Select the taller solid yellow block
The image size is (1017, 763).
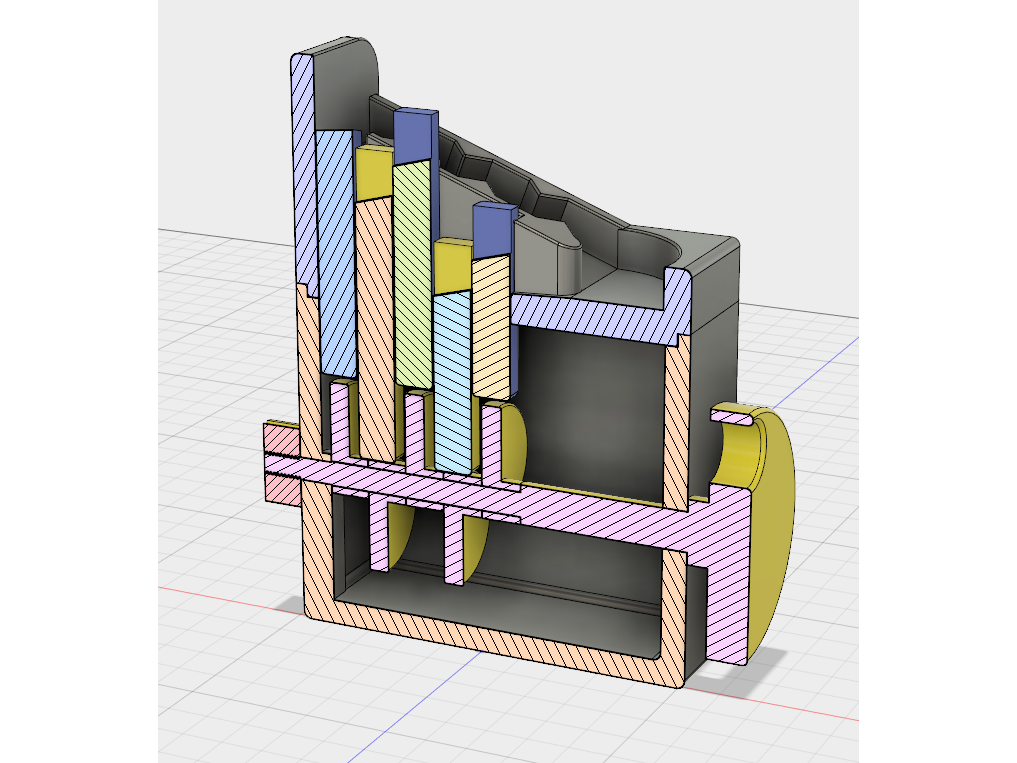pyautogui.click(x=374, y=174)
